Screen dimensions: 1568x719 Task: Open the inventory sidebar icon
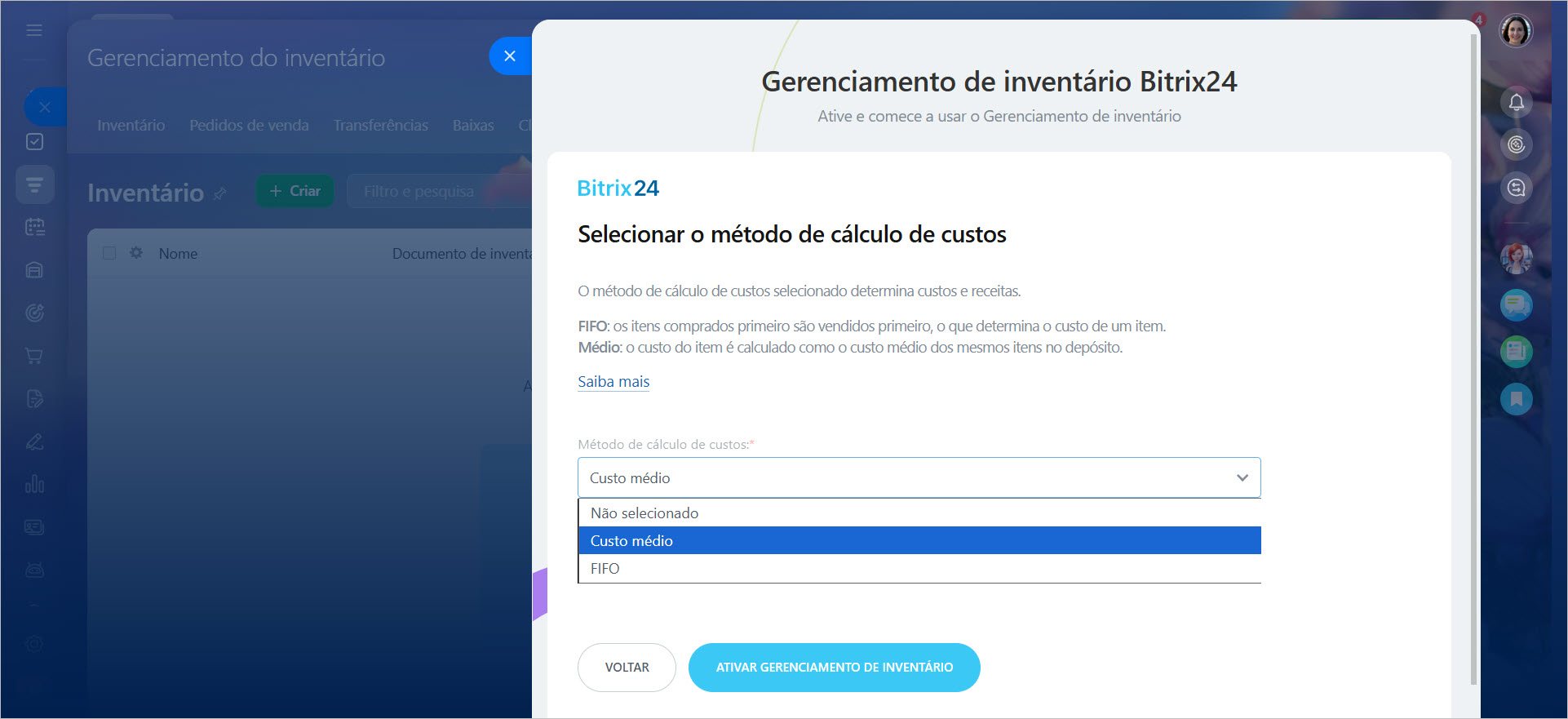click(x=34, y=184)
